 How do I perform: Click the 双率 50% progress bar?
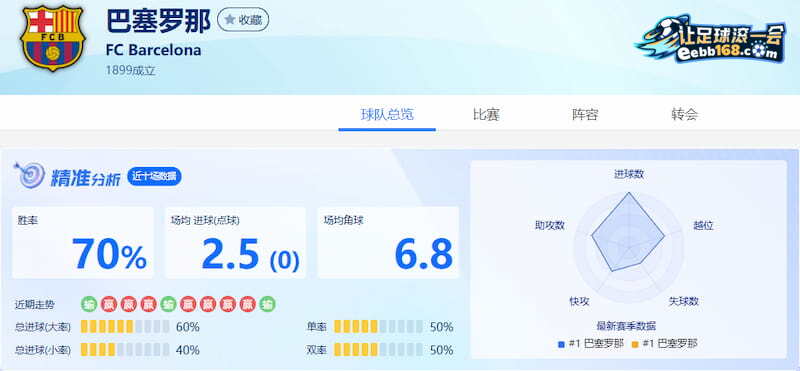(x=378, y=350)
